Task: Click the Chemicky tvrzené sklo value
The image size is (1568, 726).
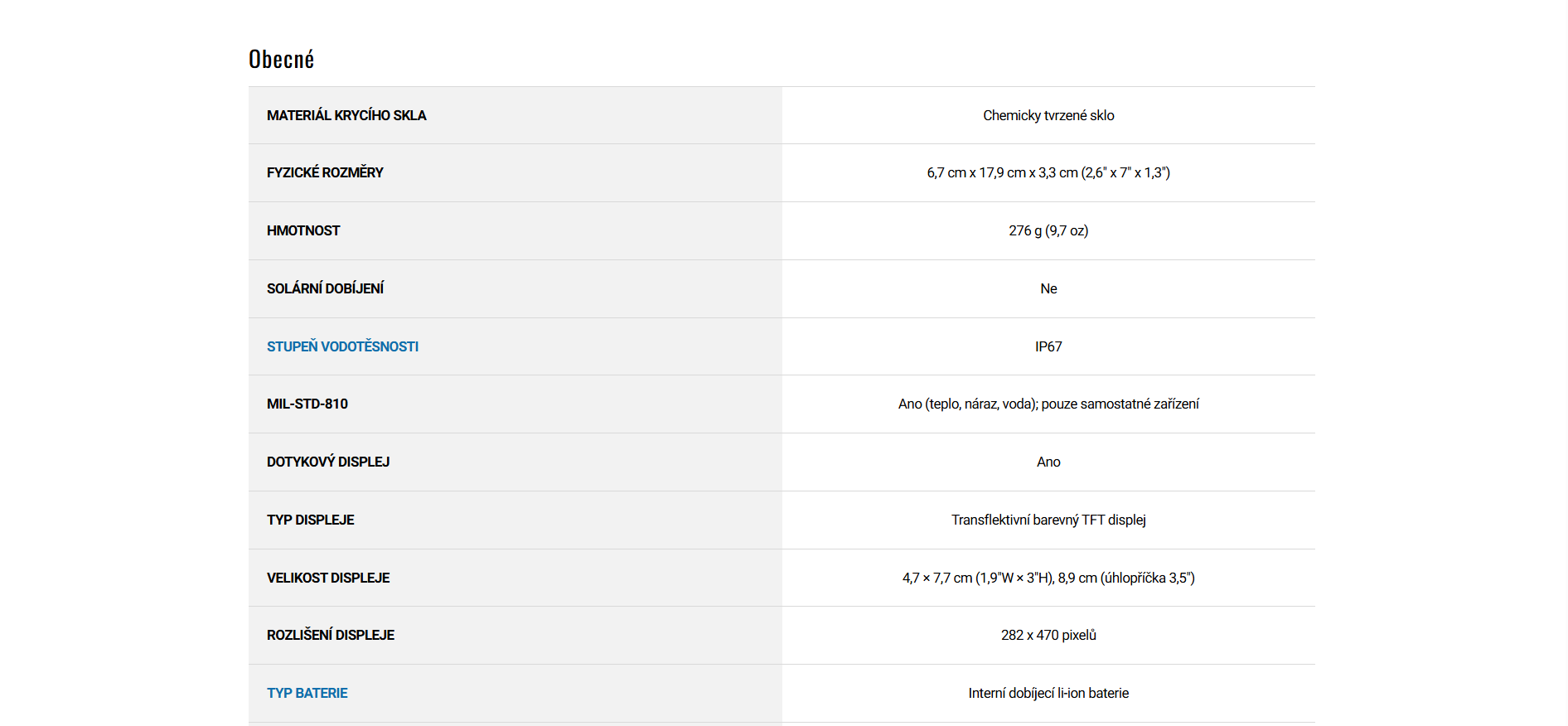Action: pyautogui.click(x=1048, y=115)
